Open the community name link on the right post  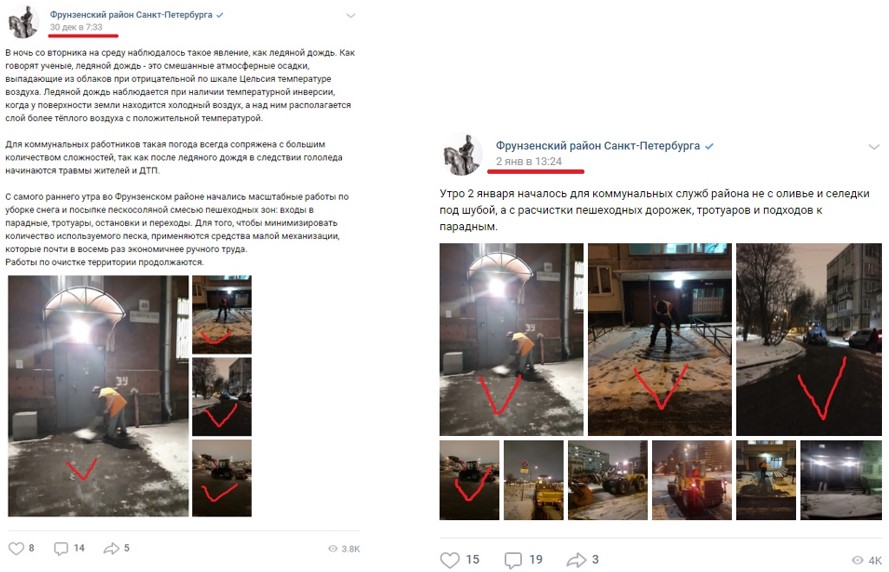click(x=598, y=146)
